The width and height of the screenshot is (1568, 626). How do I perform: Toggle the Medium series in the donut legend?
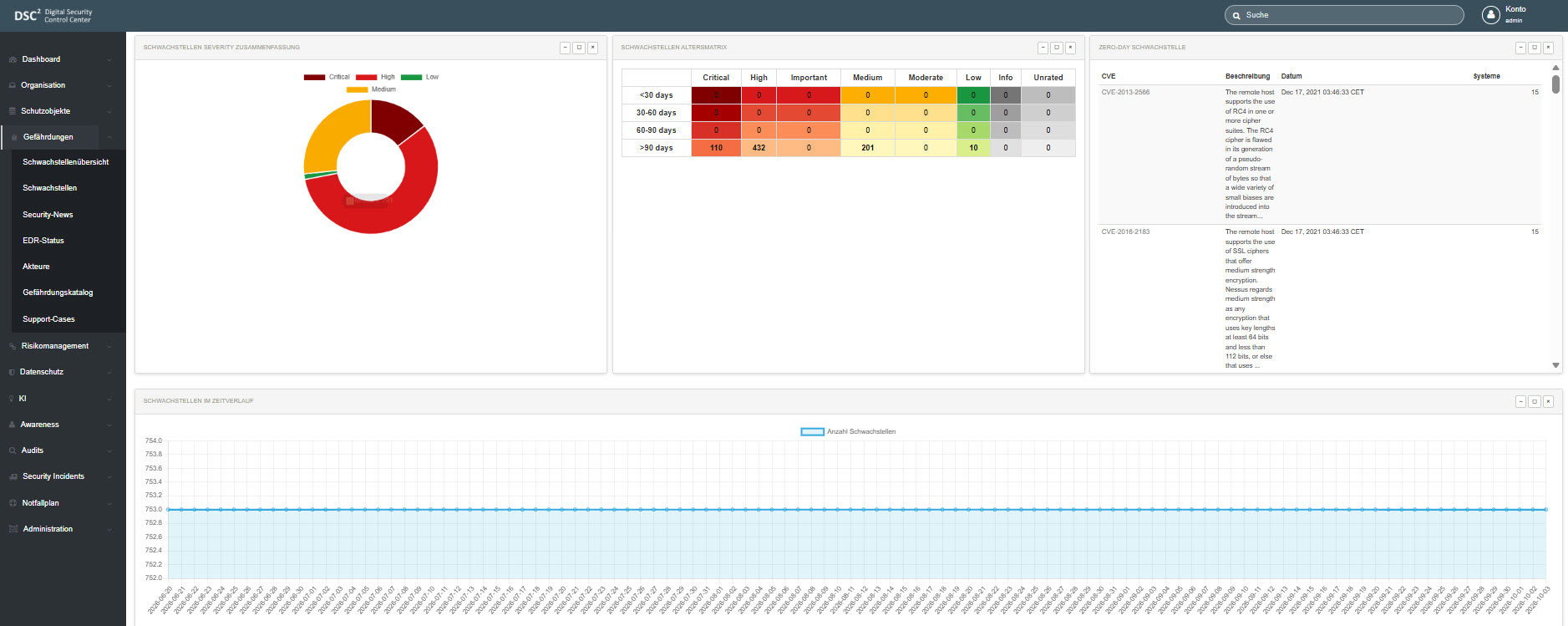click(x=371, y=89)
